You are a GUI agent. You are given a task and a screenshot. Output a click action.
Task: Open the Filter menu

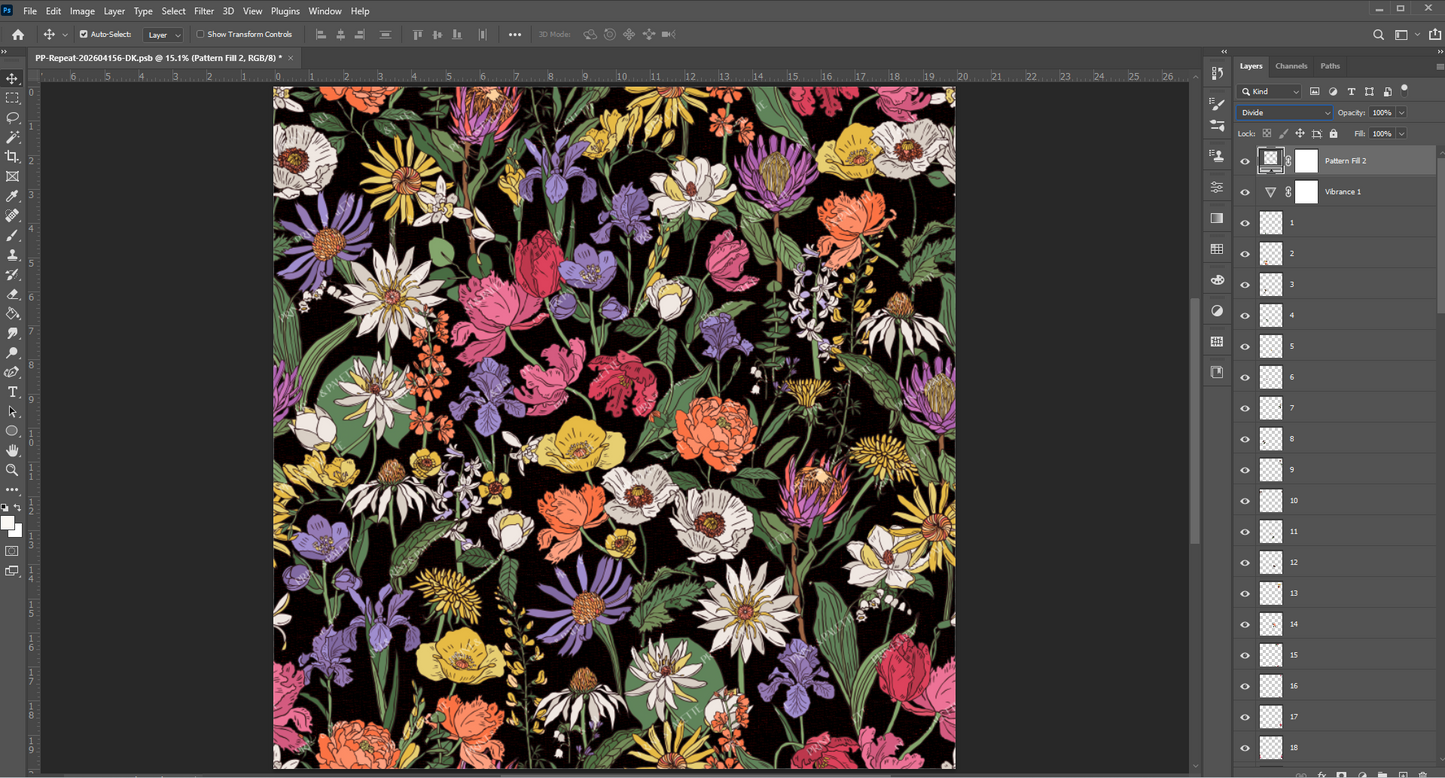point(204,11)
